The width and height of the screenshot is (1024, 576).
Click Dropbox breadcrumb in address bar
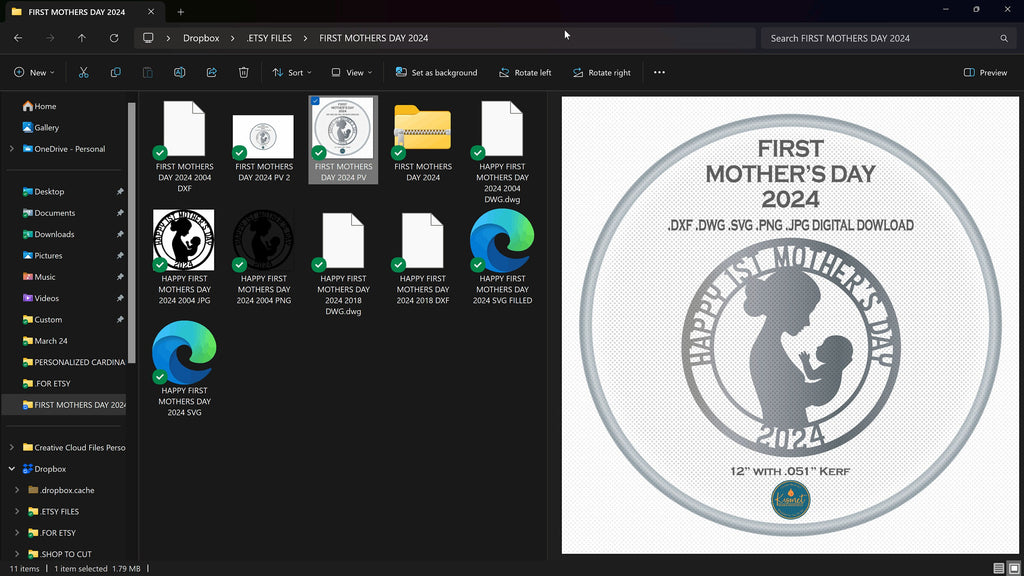pyautogui.click(x=201, y=39)
